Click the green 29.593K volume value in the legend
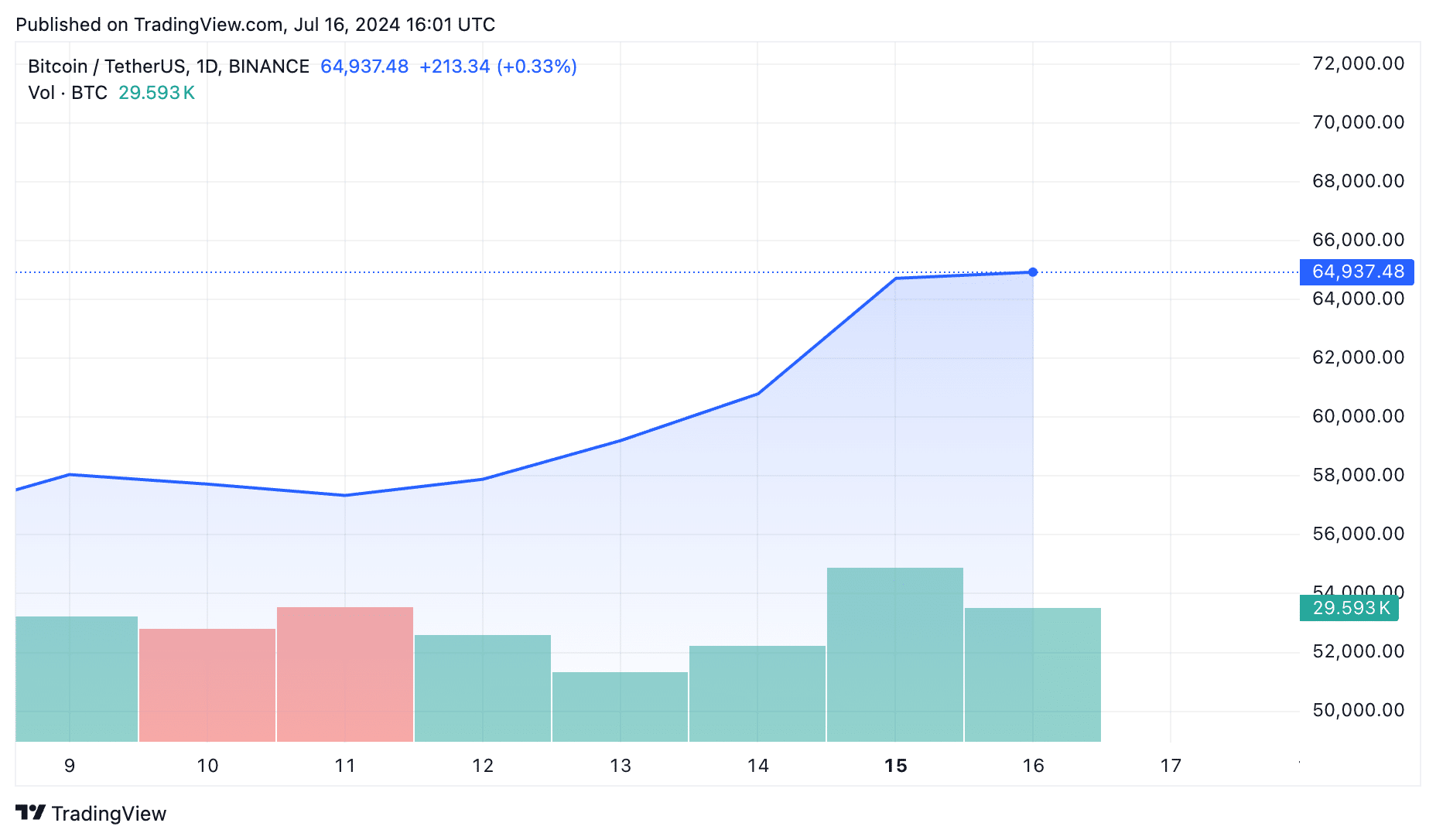1436x840 pixels. point(156,93)
